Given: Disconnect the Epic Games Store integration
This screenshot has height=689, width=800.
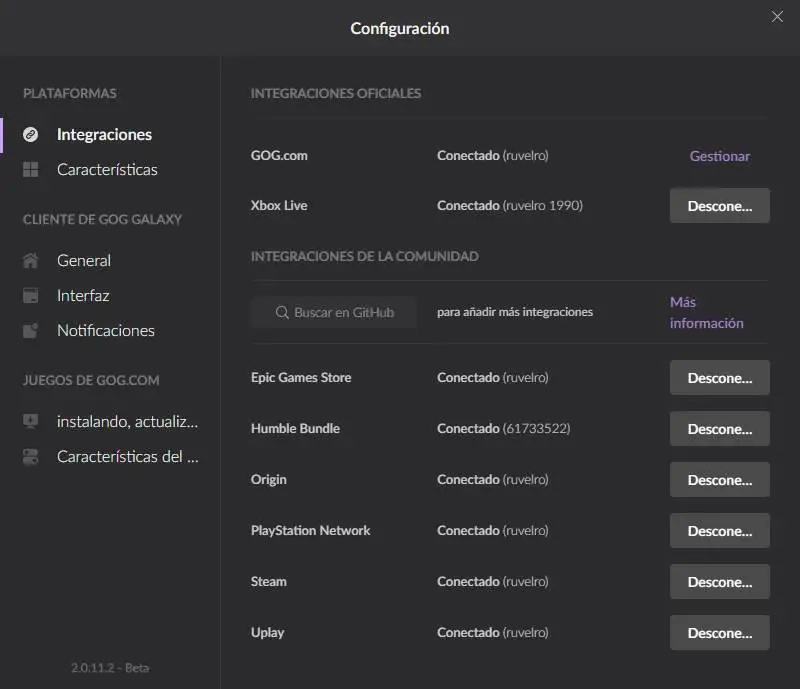Looking at the screenshot, I should (719, 378).
